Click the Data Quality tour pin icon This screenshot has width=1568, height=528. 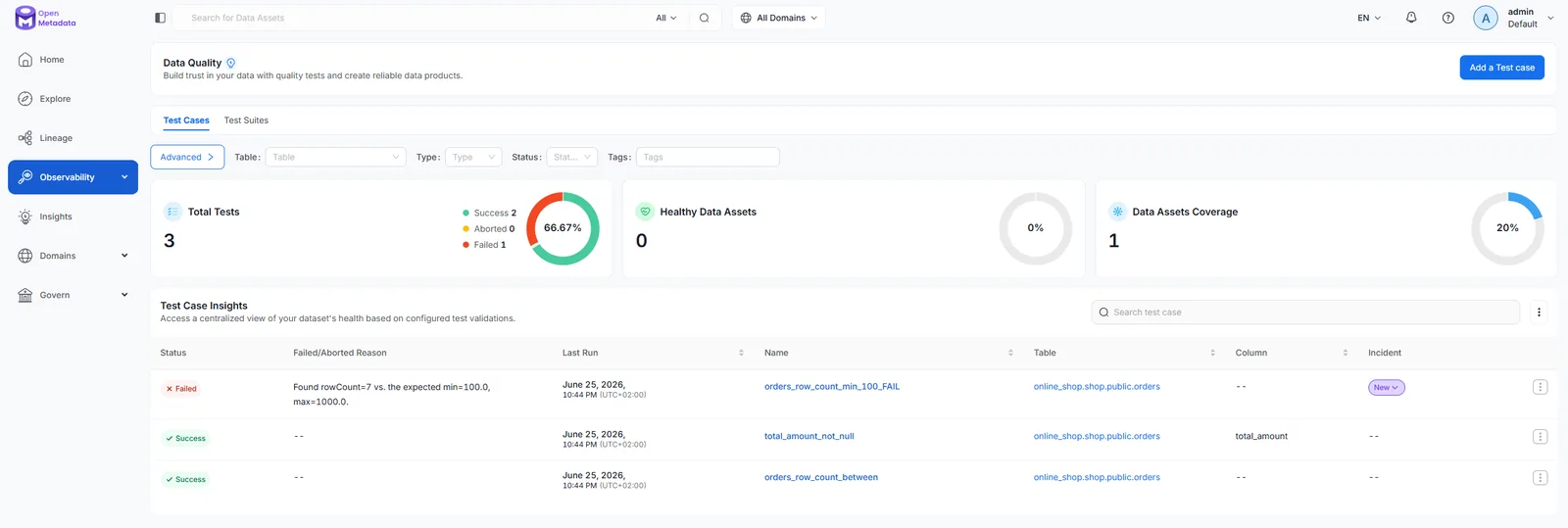coord(231,63)
